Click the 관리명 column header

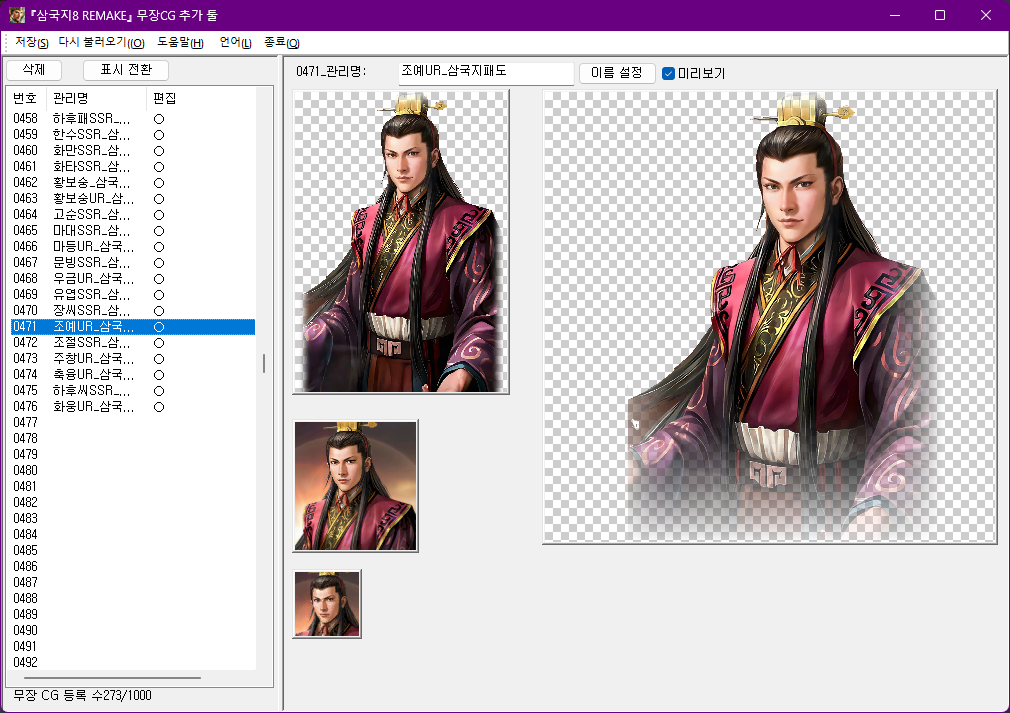[x=97, y=98]
